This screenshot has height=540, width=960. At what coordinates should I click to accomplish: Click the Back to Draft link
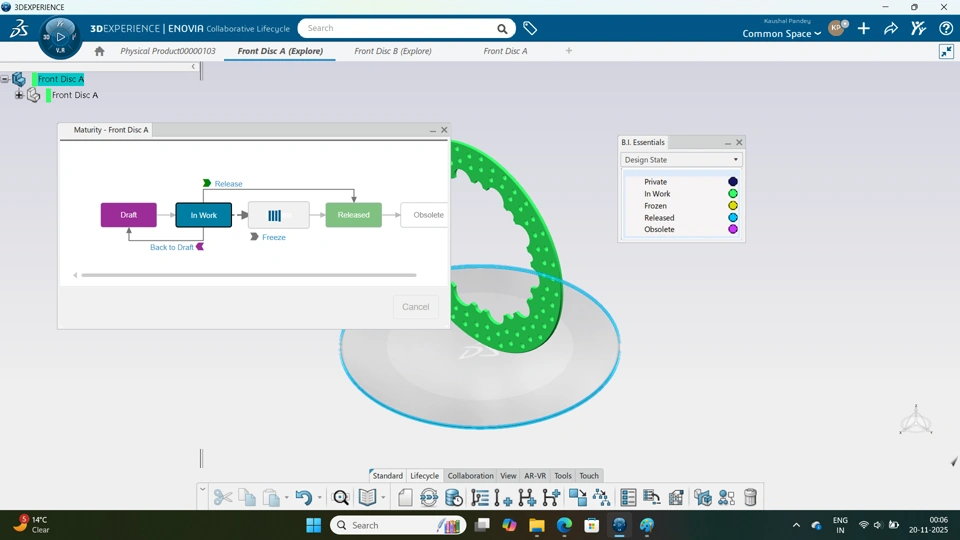(171, 247)
